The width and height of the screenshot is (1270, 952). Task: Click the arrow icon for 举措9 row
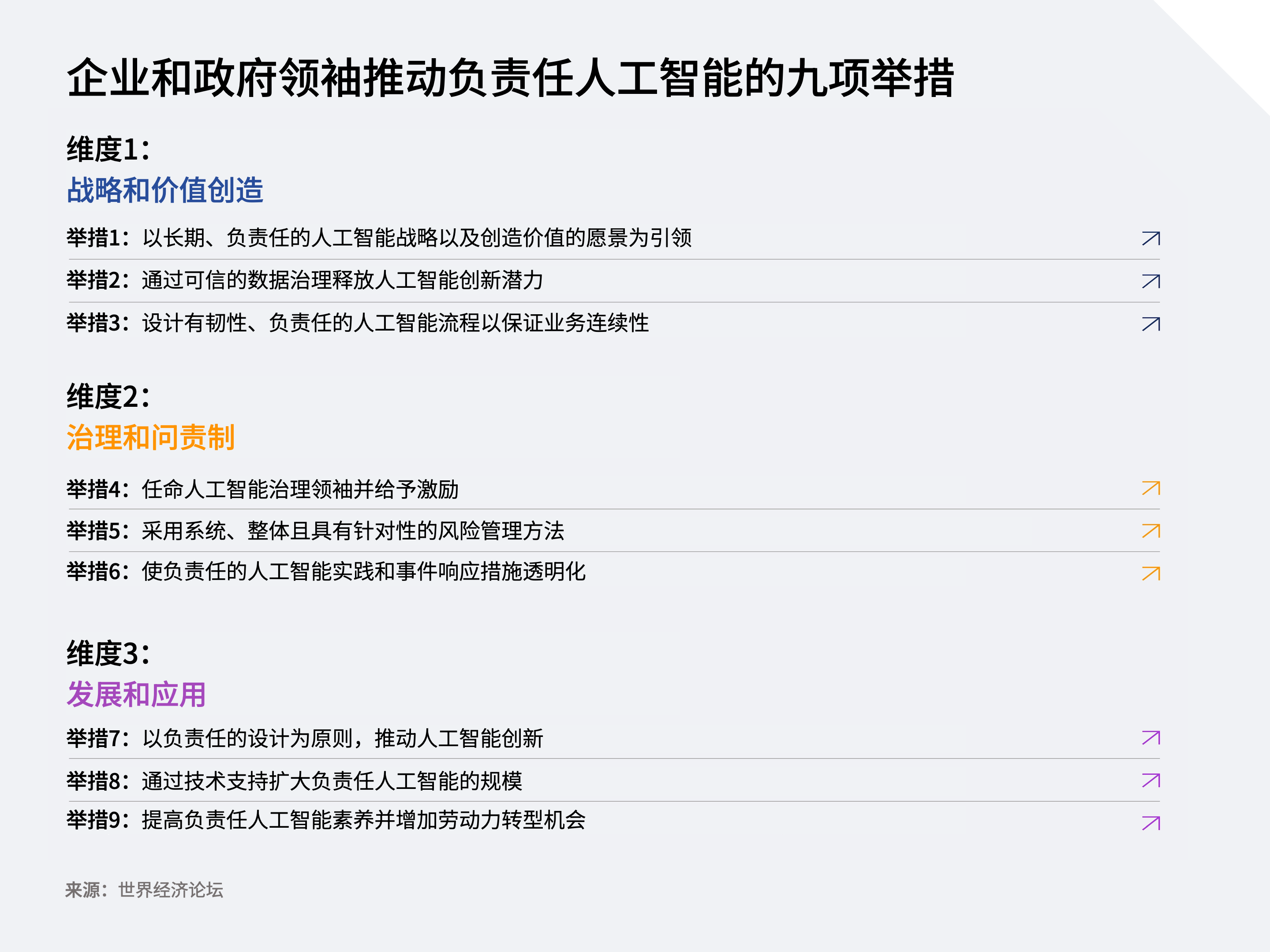coord(1150,823)
